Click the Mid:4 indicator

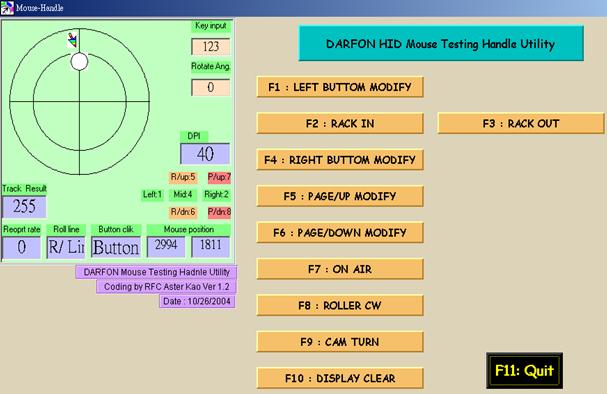[x=183, y=194]
